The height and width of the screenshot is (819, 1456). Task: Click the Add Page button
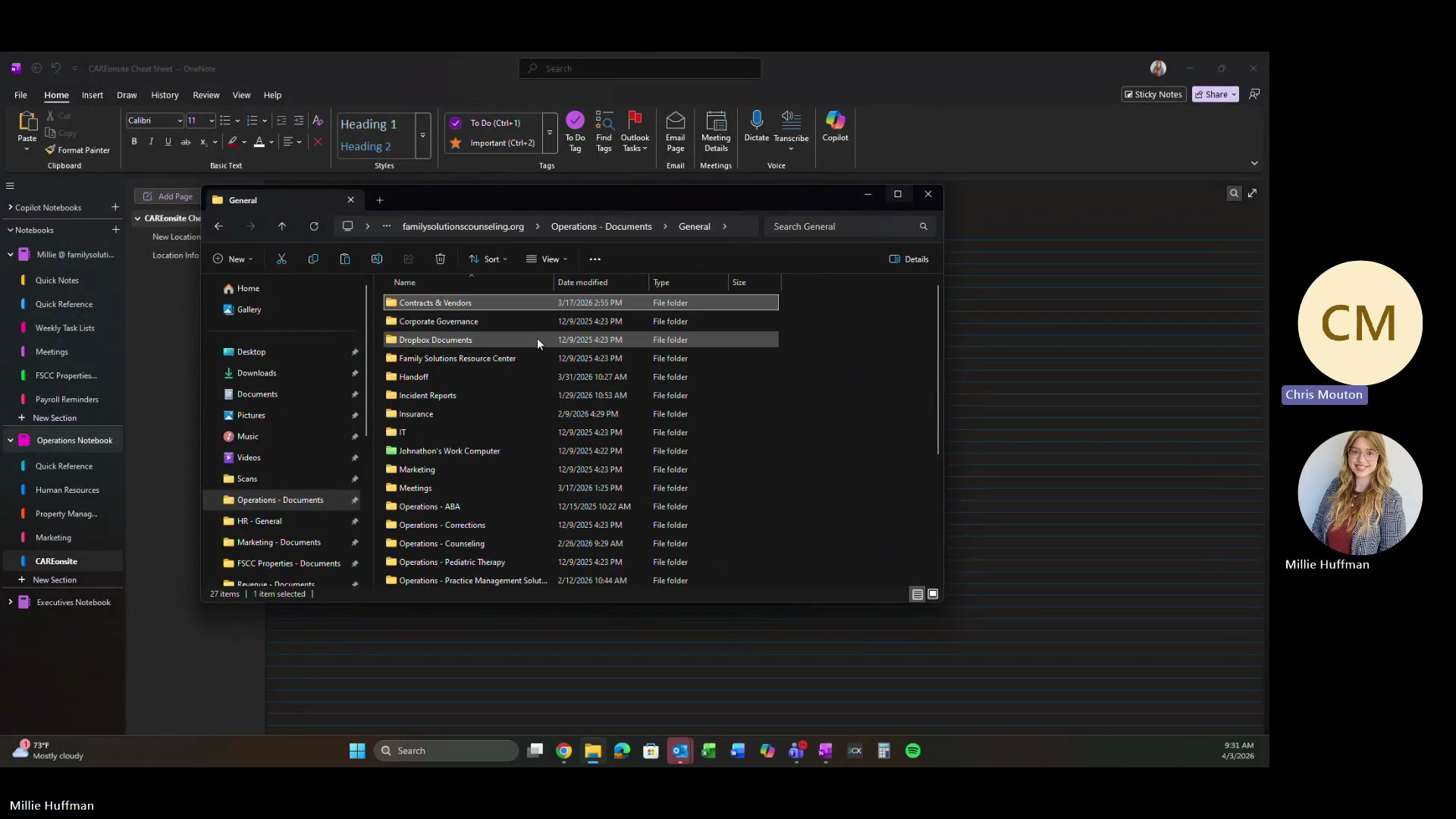(168, 196)
